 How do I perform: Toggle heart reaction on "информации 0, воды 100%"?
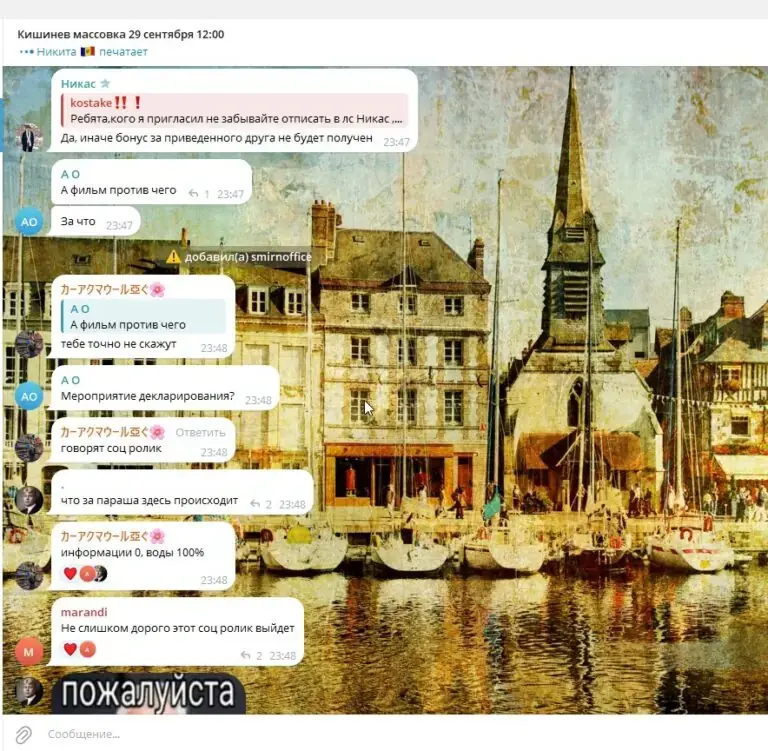tap(70, 573)
